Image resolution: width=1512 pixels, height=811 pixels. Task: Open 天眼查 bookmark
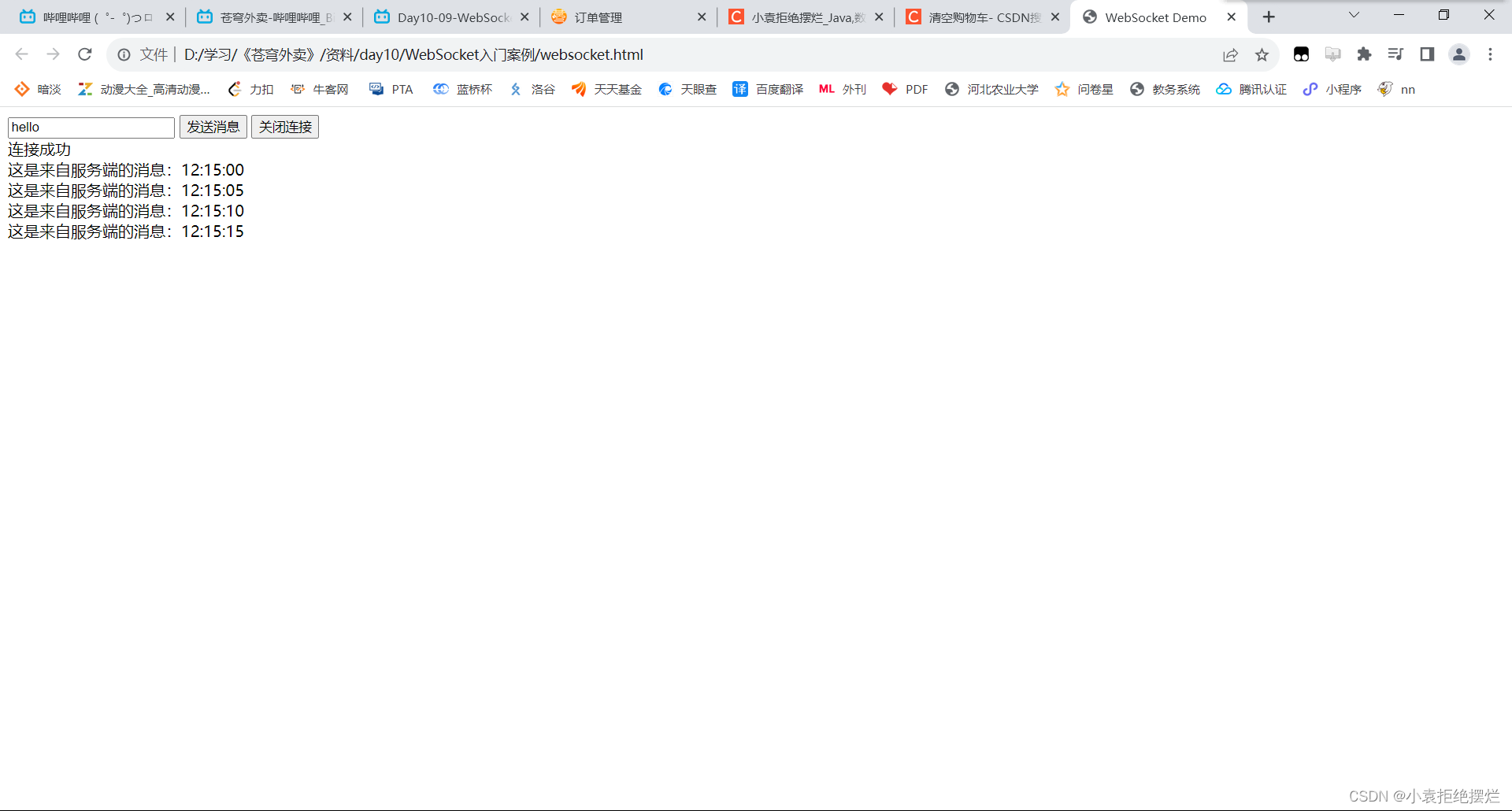click(x=687, y=89)
